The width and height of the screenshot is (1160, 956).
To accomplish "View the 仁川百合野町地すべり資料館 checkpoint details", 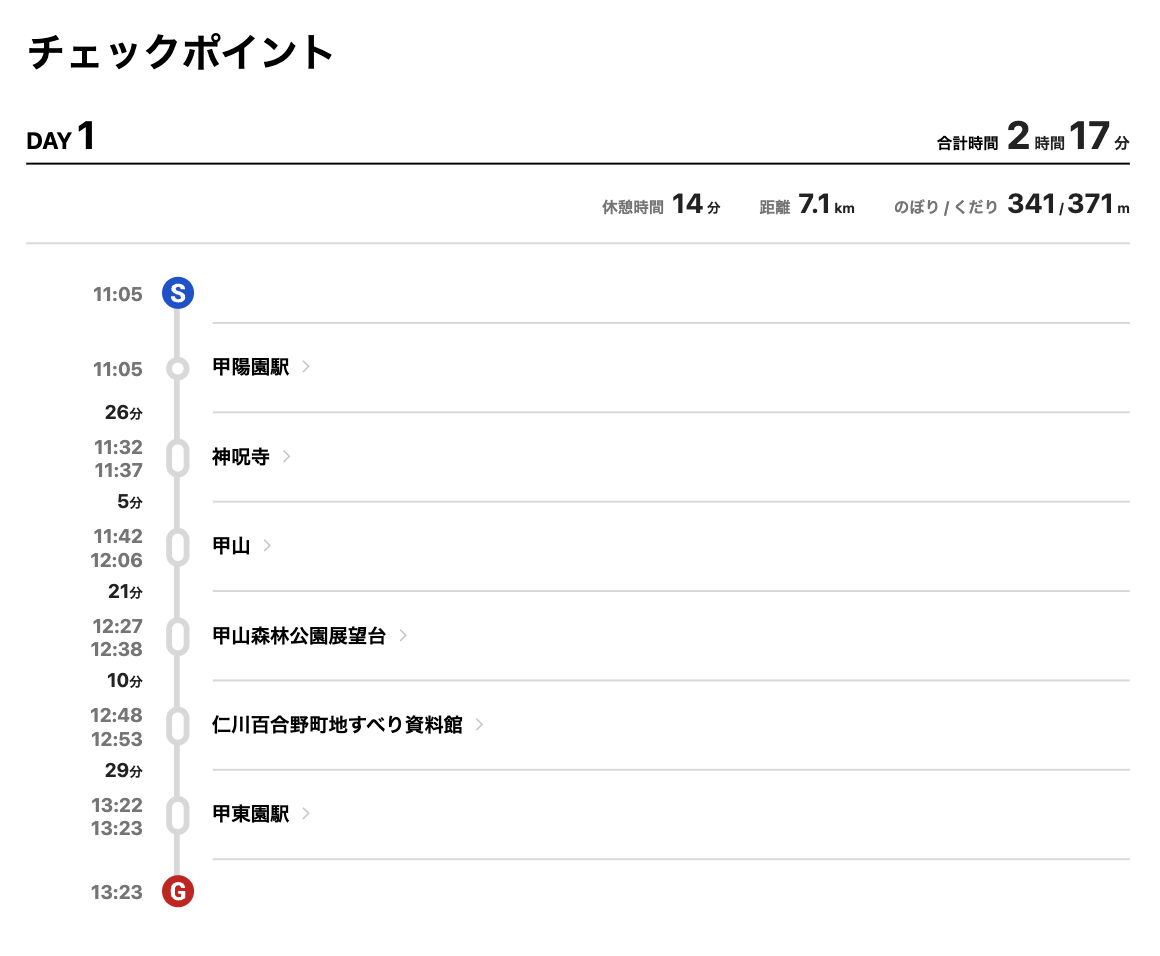I will tap(337, 725).
